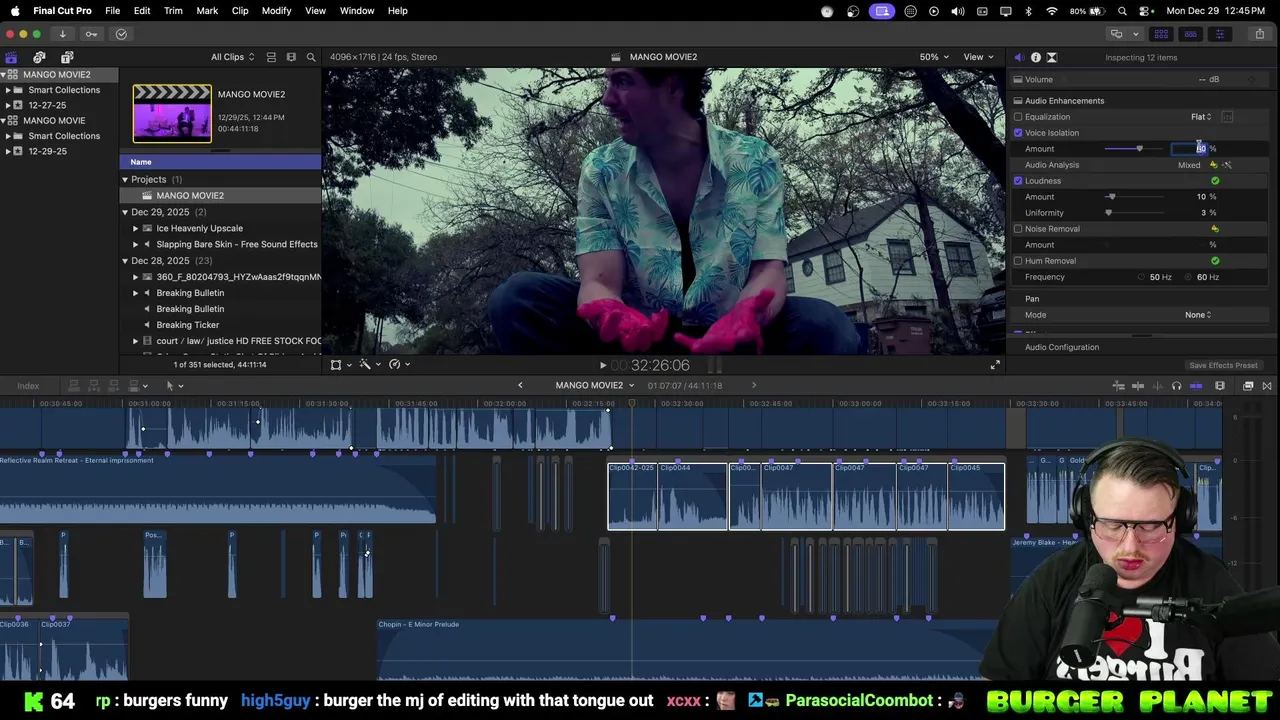Image resolution: width=1280 pixels, height=720 pixels.
Task: Click the Audio Analysis magic wand
Action: [1227, 165]
